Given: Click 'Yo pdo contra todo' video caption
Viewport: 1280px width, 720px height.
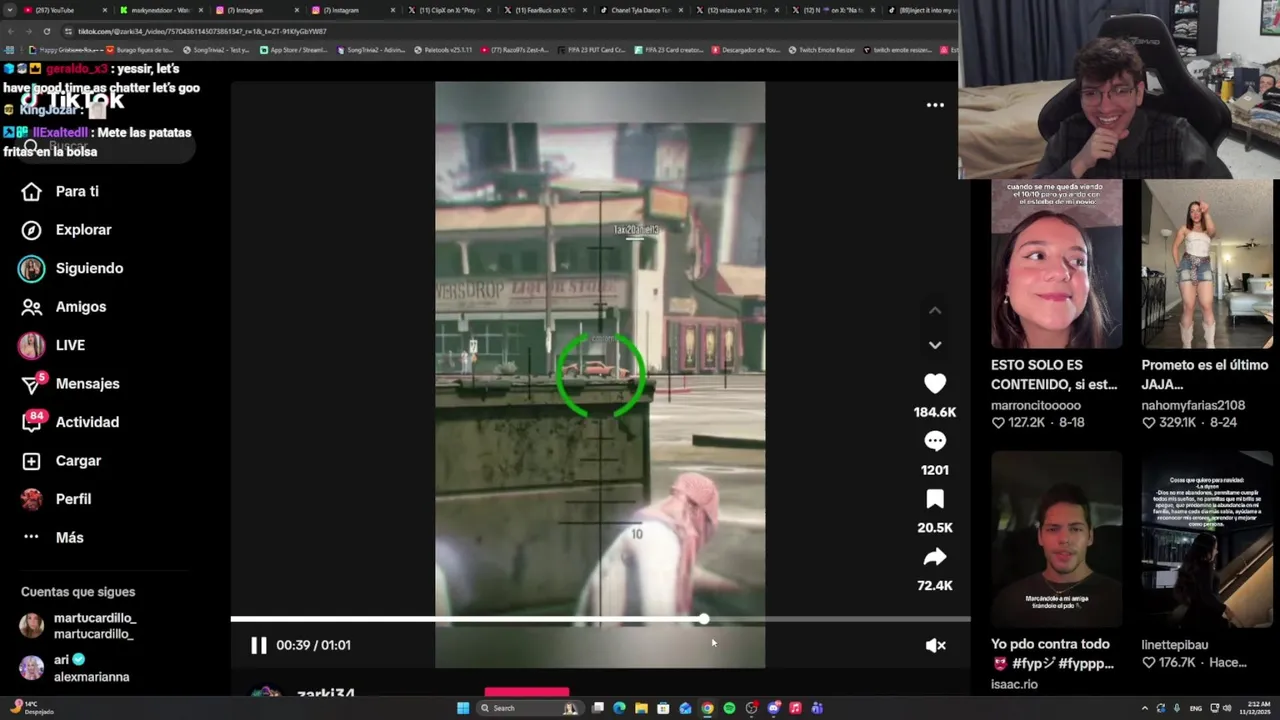Looking at the screenshot, I should (x=1051, y=654).
